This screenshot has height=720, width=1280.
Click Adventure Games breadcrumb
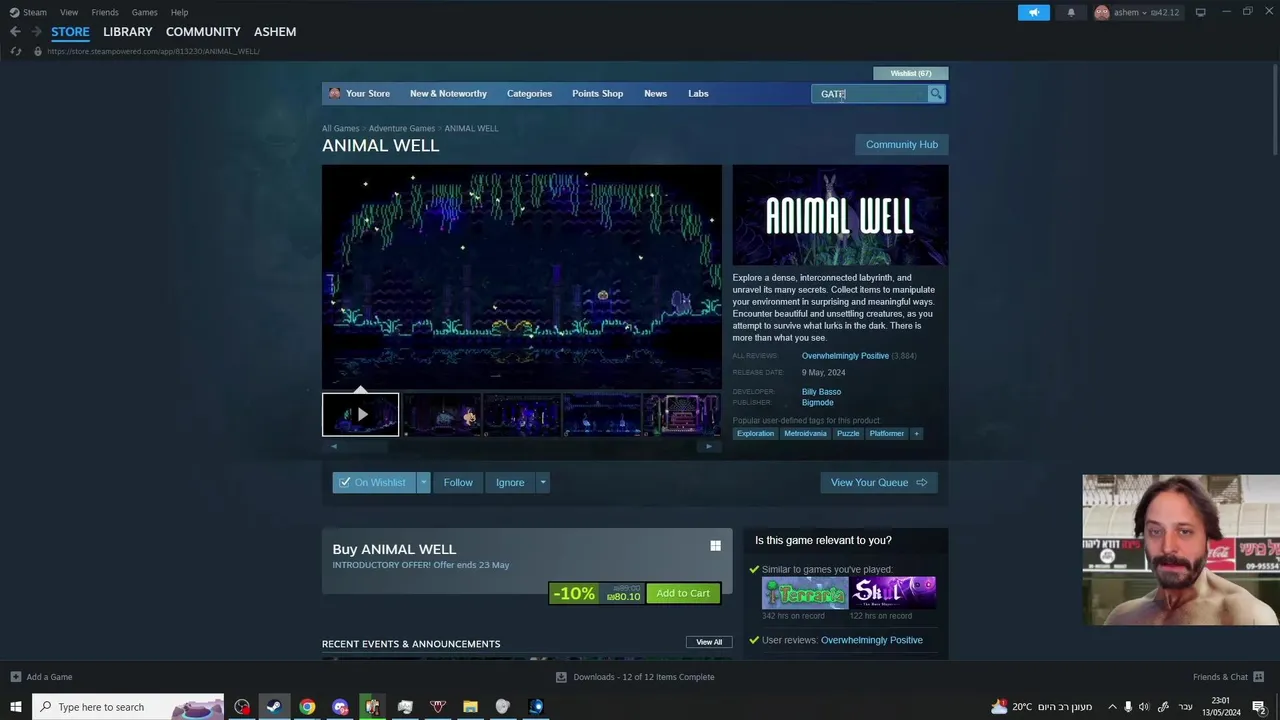(x=401, y=128)
